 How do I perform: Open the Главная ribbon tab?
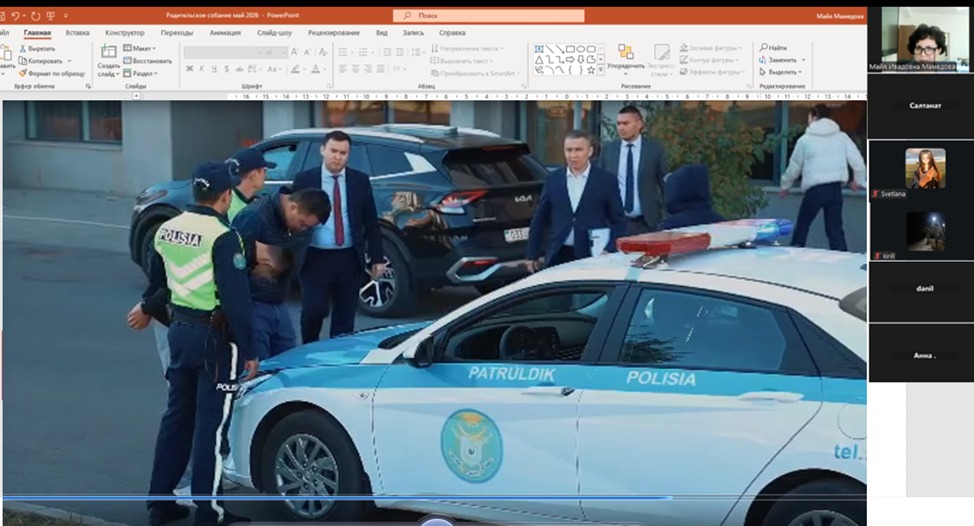37,33
